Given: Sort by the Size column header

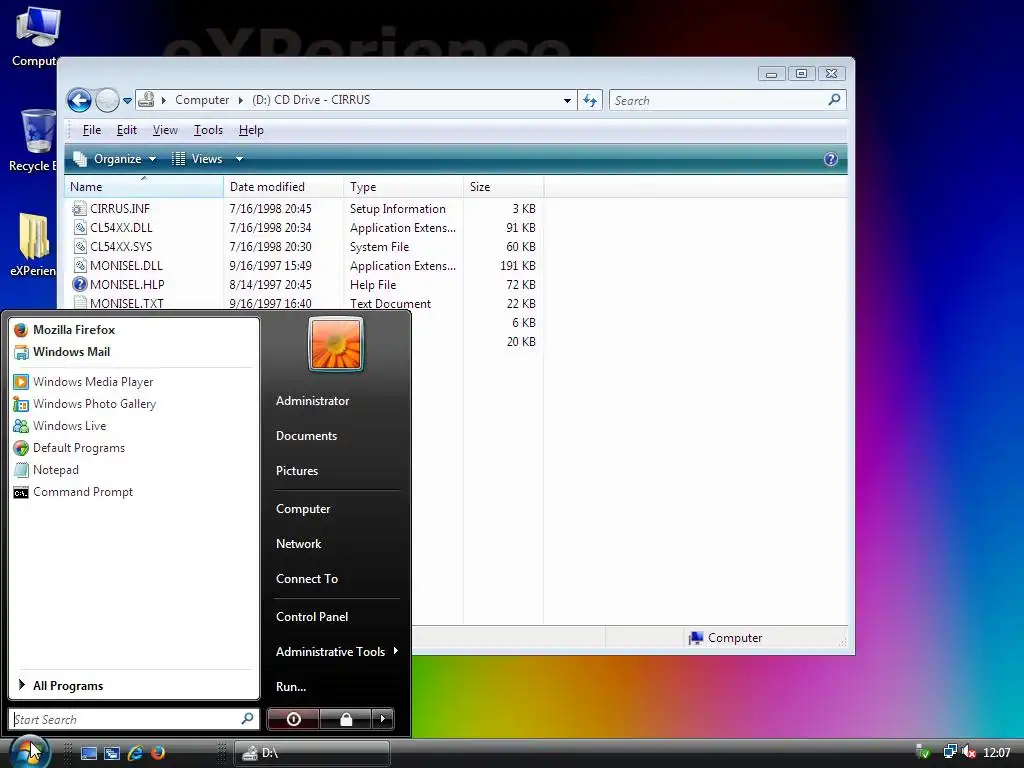Looking at the screenshot, I should 503,187.
